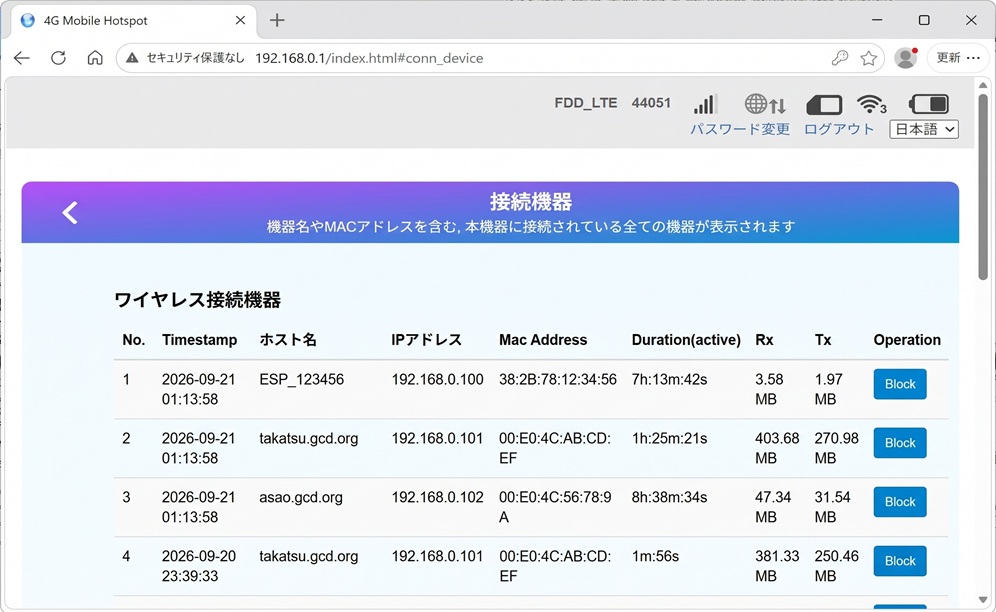Open the browser home page icon

tap(95, 58)
